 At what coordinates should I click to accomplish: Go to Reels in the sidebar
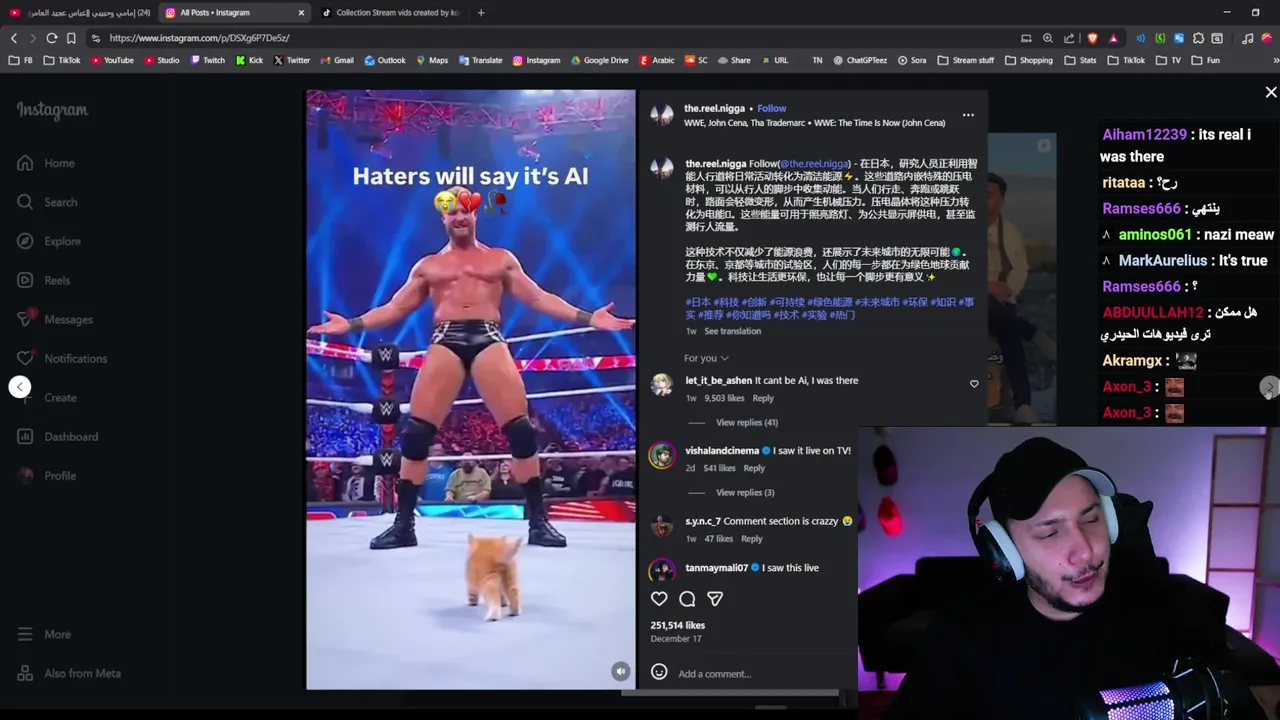pos(44,280)
